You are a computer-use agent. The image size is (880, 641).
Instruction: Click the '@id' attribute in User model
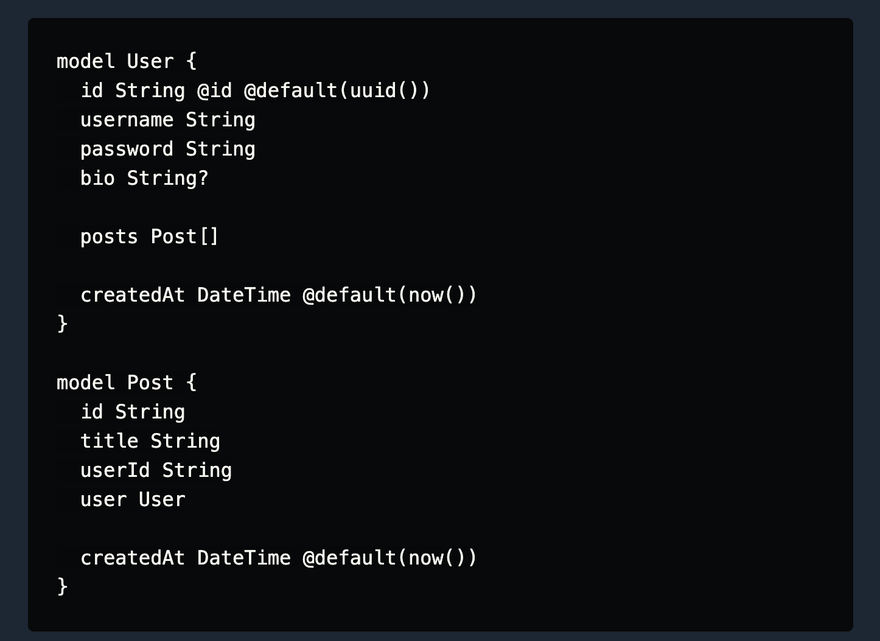pyautogui.click(x=214, y=90)
